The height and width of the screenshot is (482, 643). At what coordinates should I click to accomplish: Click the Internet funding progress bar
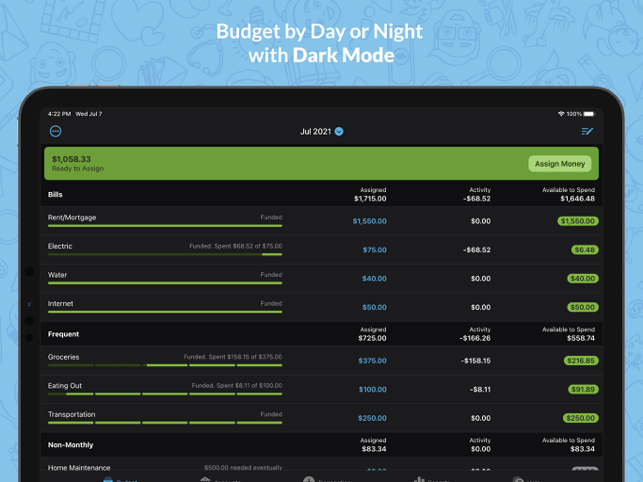[165, 312]
